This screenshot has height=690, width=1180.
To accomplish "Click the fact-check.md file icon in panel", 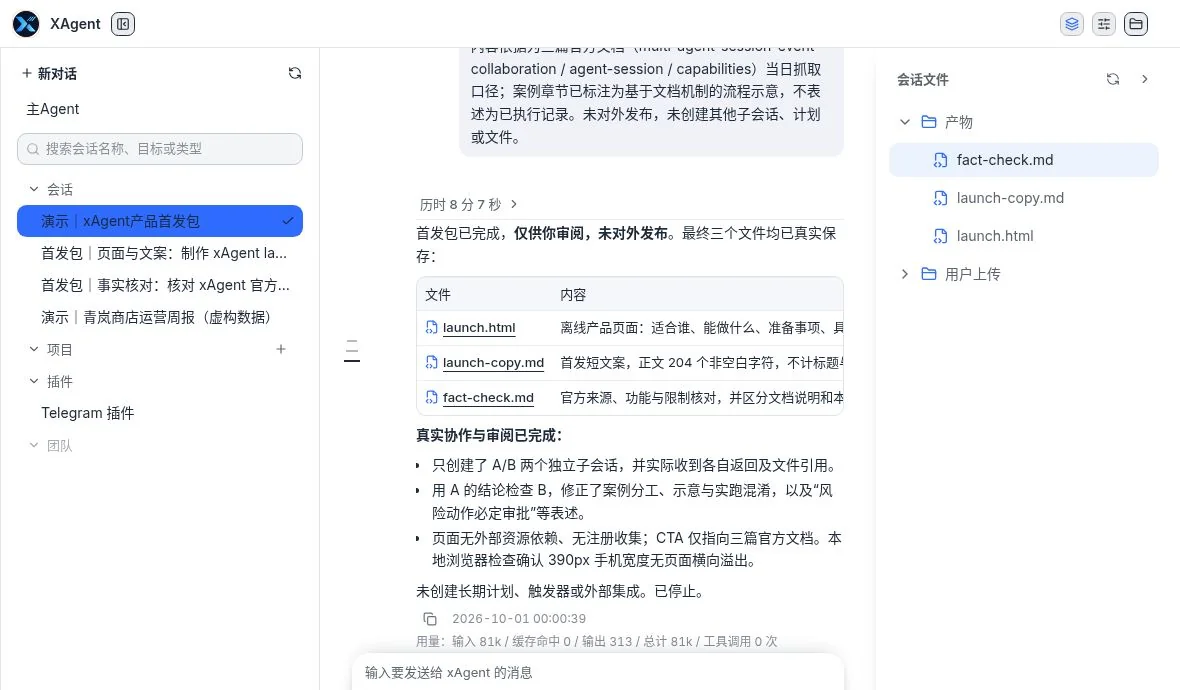I will click(x=940, y=160).
